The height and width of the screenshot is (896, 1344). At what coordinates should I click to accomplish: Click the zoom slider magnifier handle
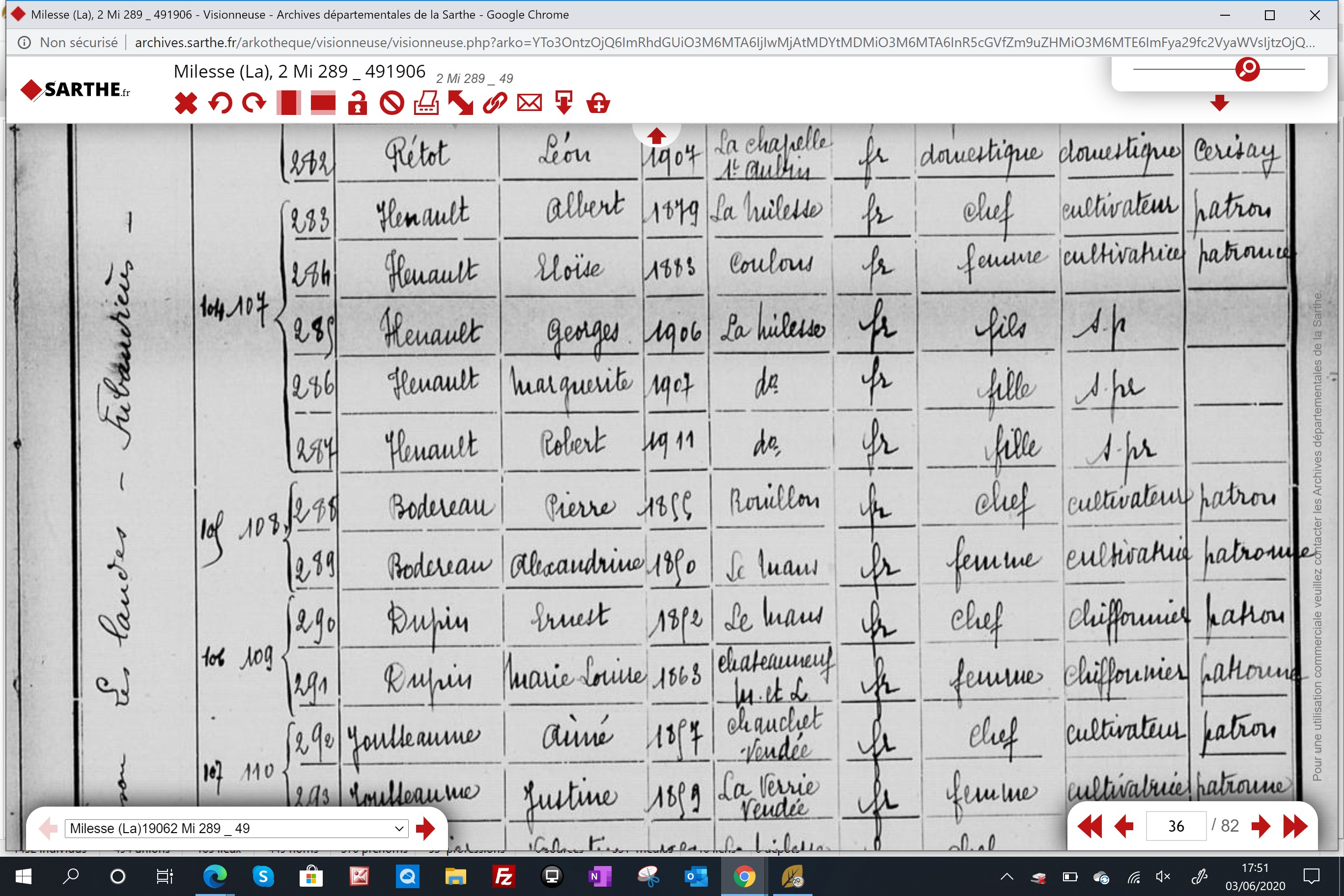click(1247, 69)
